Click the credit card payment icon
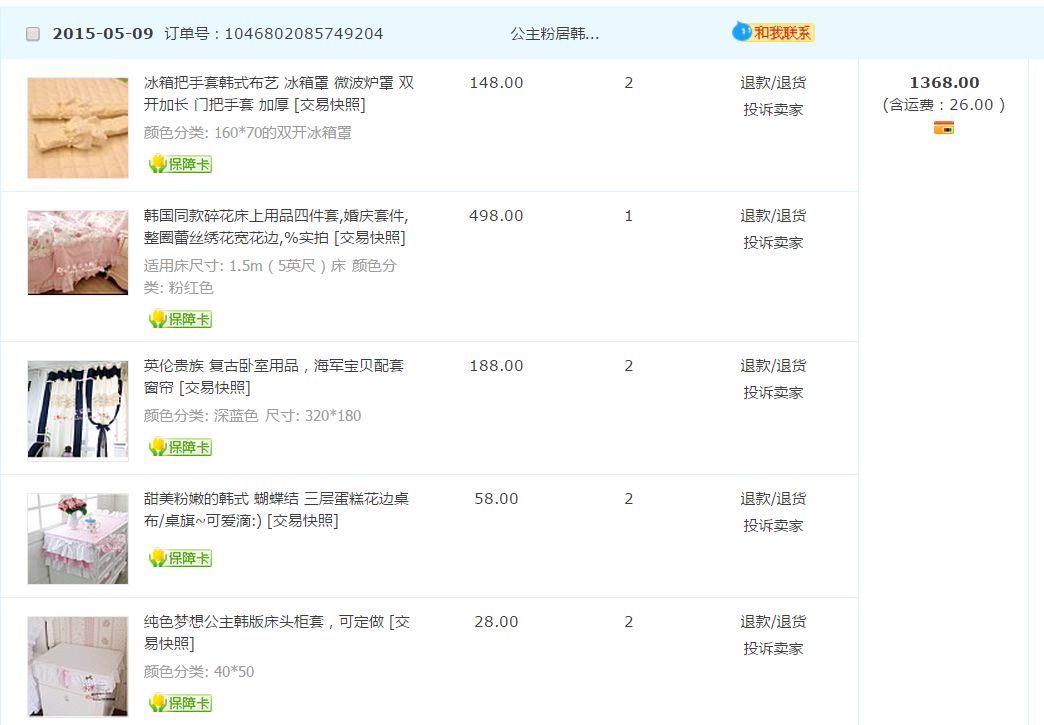The image size is (1044, 725). (x=943, y=127)
